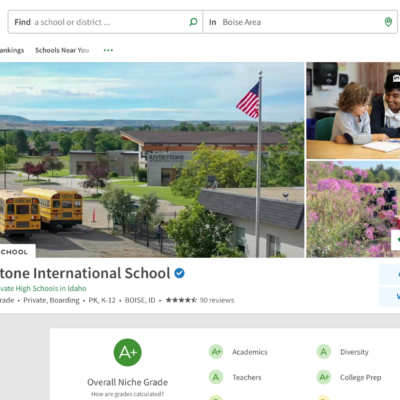The height and width of the screenshot is (400, 400).
Task: Open the photo of child and teacher
Action: [x=353, y=110]
